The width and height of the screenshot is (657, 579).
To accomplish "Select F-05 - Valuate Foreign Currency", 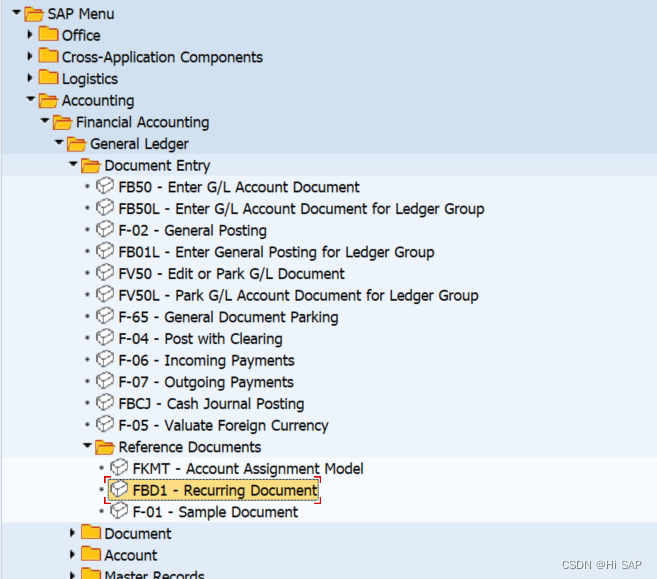I will click(x=223, y=425).
